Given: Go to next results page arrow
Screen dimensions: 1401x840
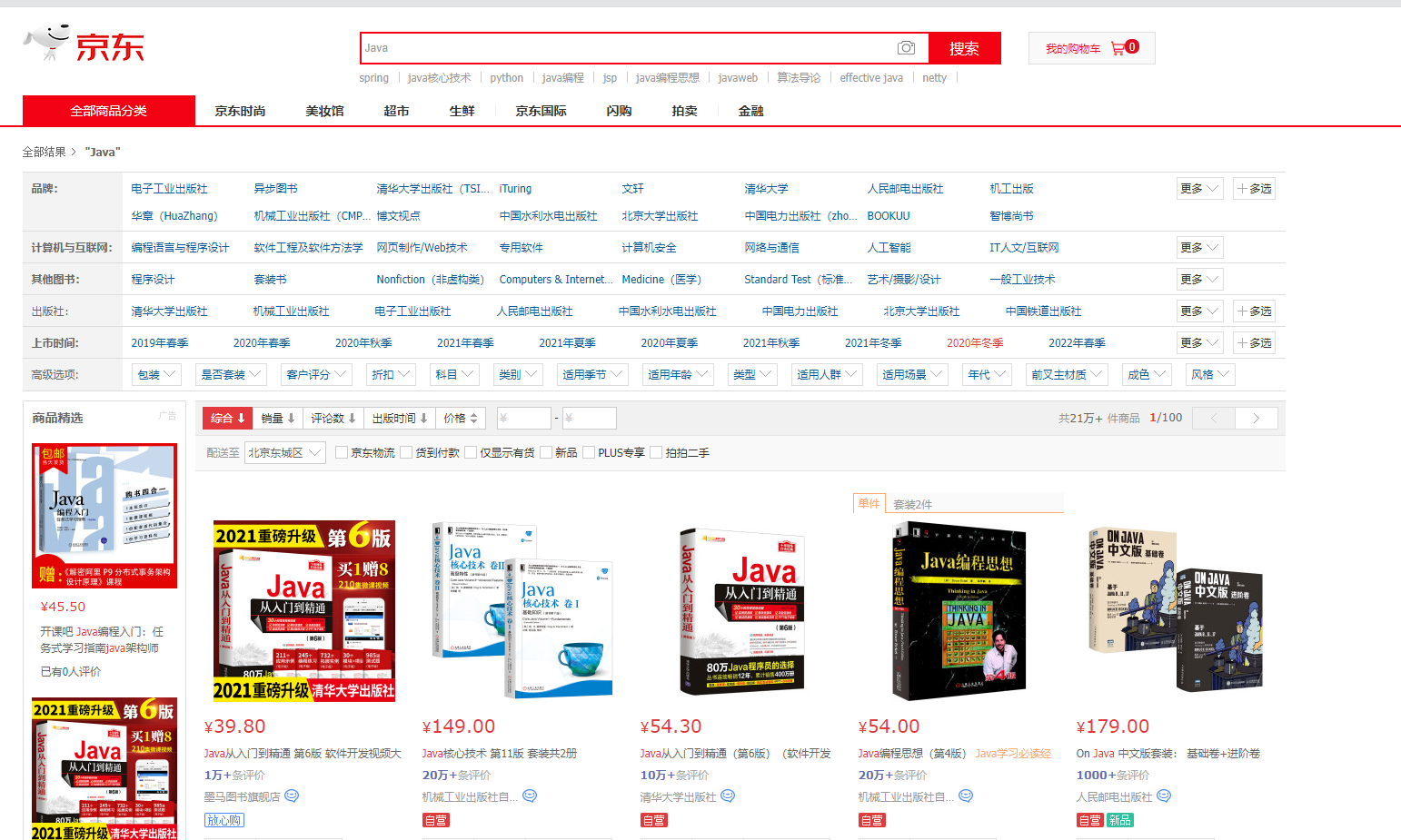Looking at the screenshot, I should [1257, 418].
